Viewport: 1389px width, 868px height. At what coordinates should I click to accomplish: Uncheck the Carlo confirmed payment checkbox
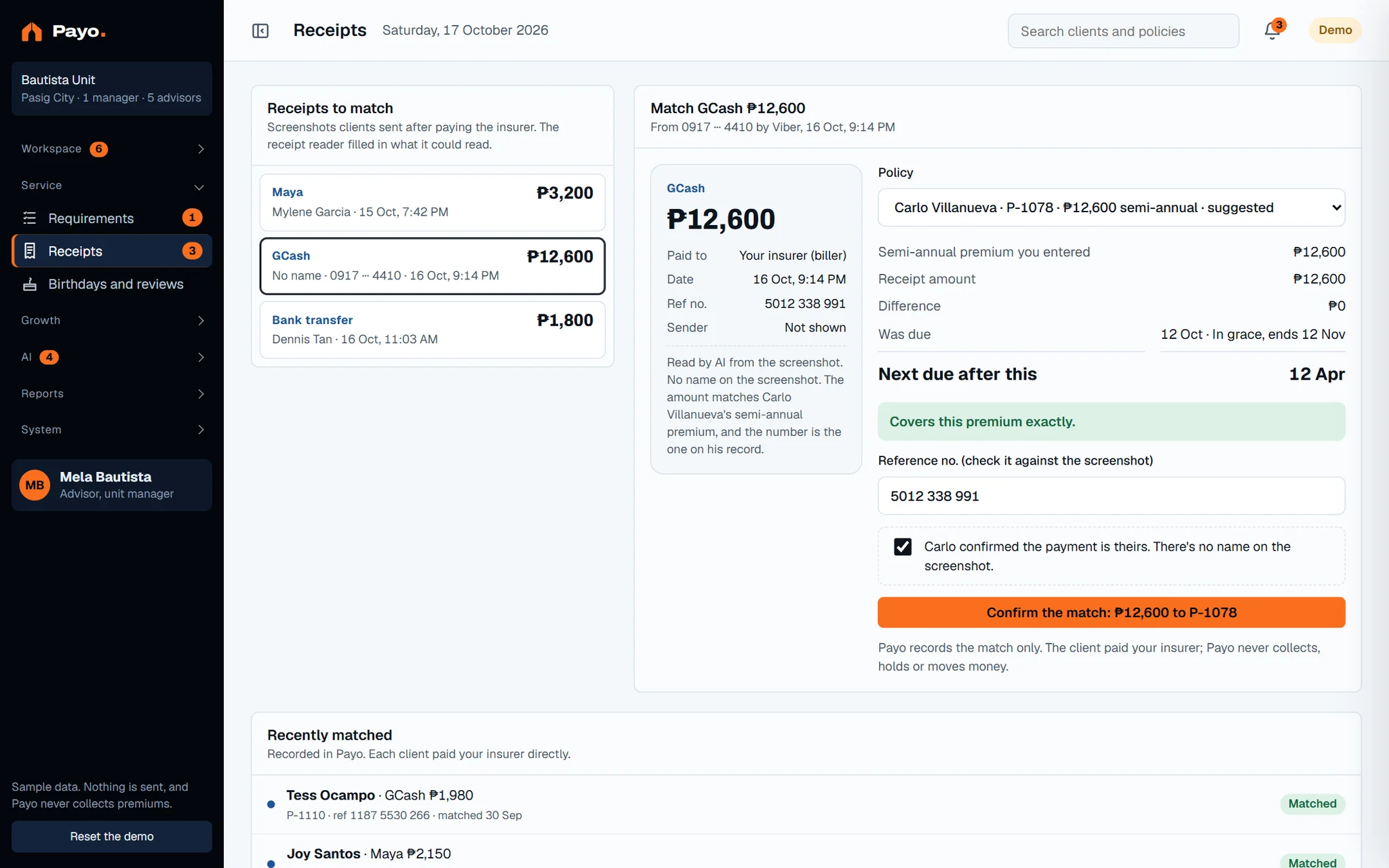coord(903,547)
